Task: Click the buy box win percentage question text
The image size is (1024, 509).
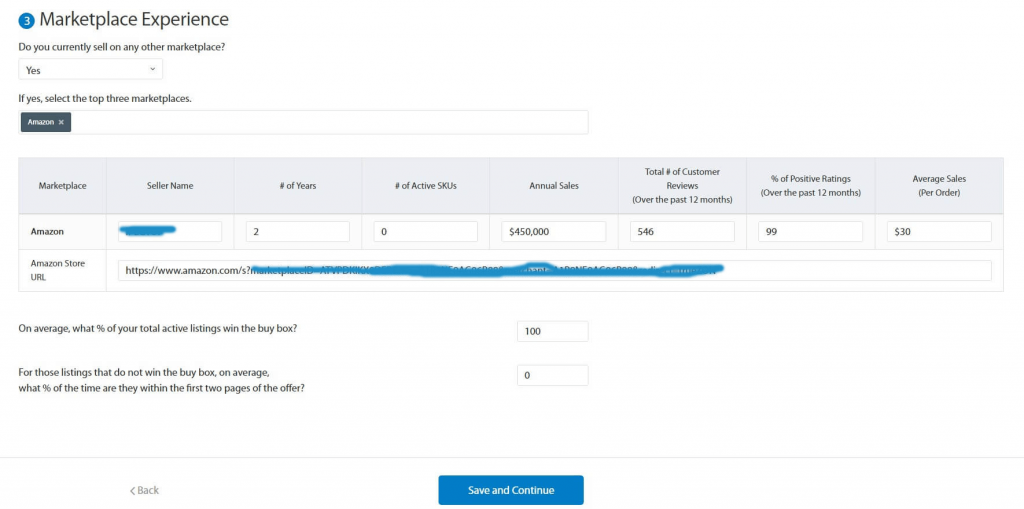Action: coord(158,329)
